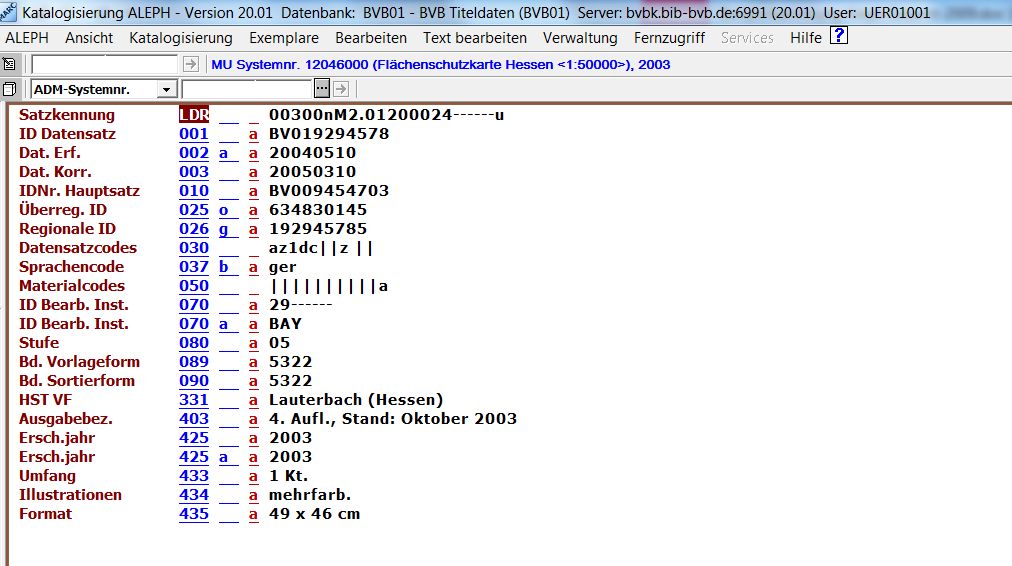Screen dimensions: 1012x566
Task: Click the input field beside ADM-Systemnr.
Action: [260, 90]
